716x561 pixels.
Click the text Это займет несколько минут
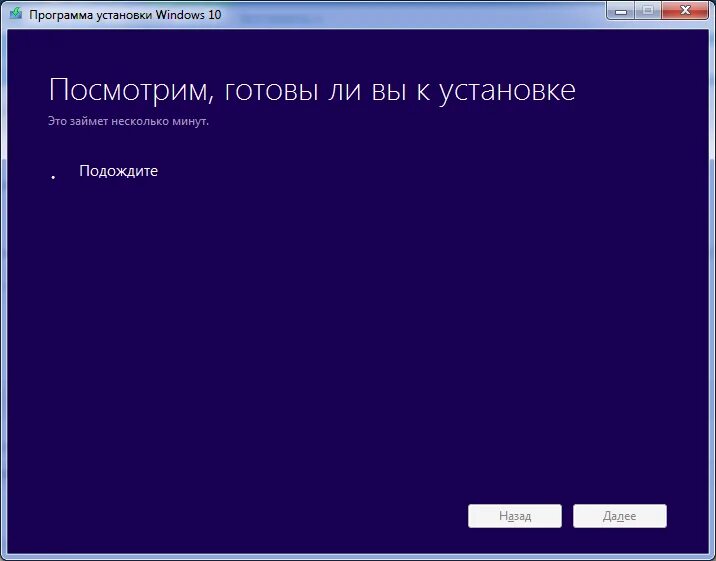tap(128, 121)
